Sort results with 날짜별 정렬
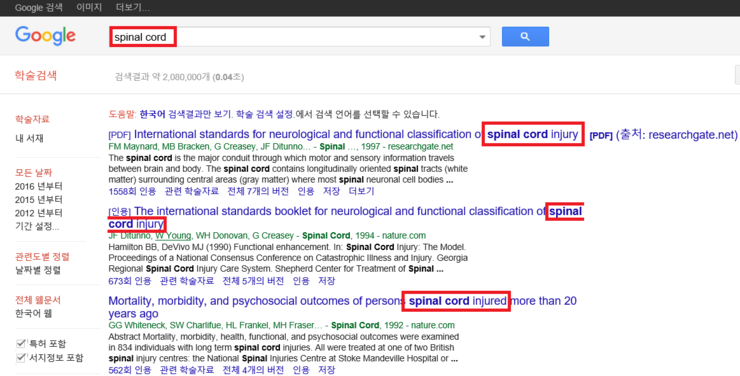The height and width of the screenshot is (376, 740). coord(38,270)
